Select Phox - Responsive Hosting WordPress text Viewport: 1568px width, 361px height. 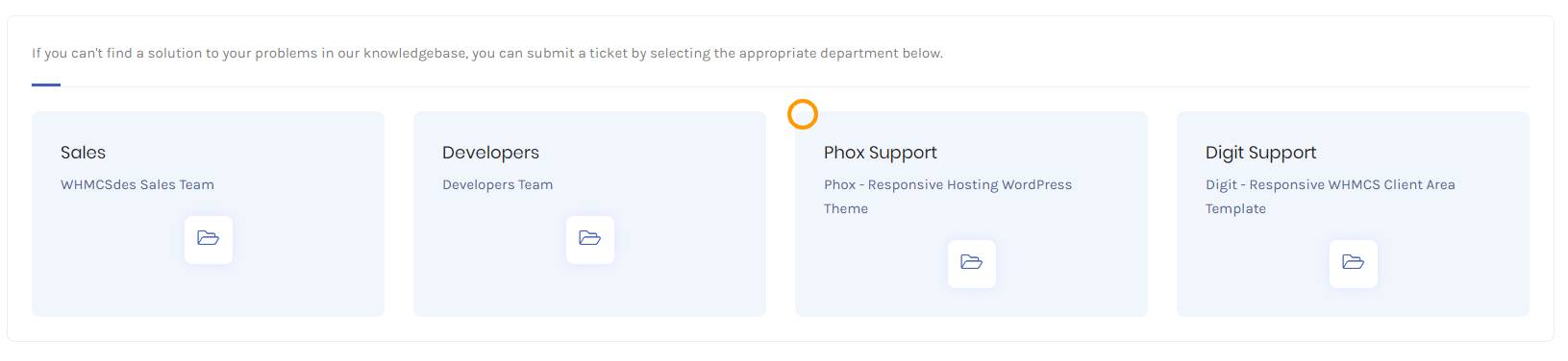tap(948, 184)
